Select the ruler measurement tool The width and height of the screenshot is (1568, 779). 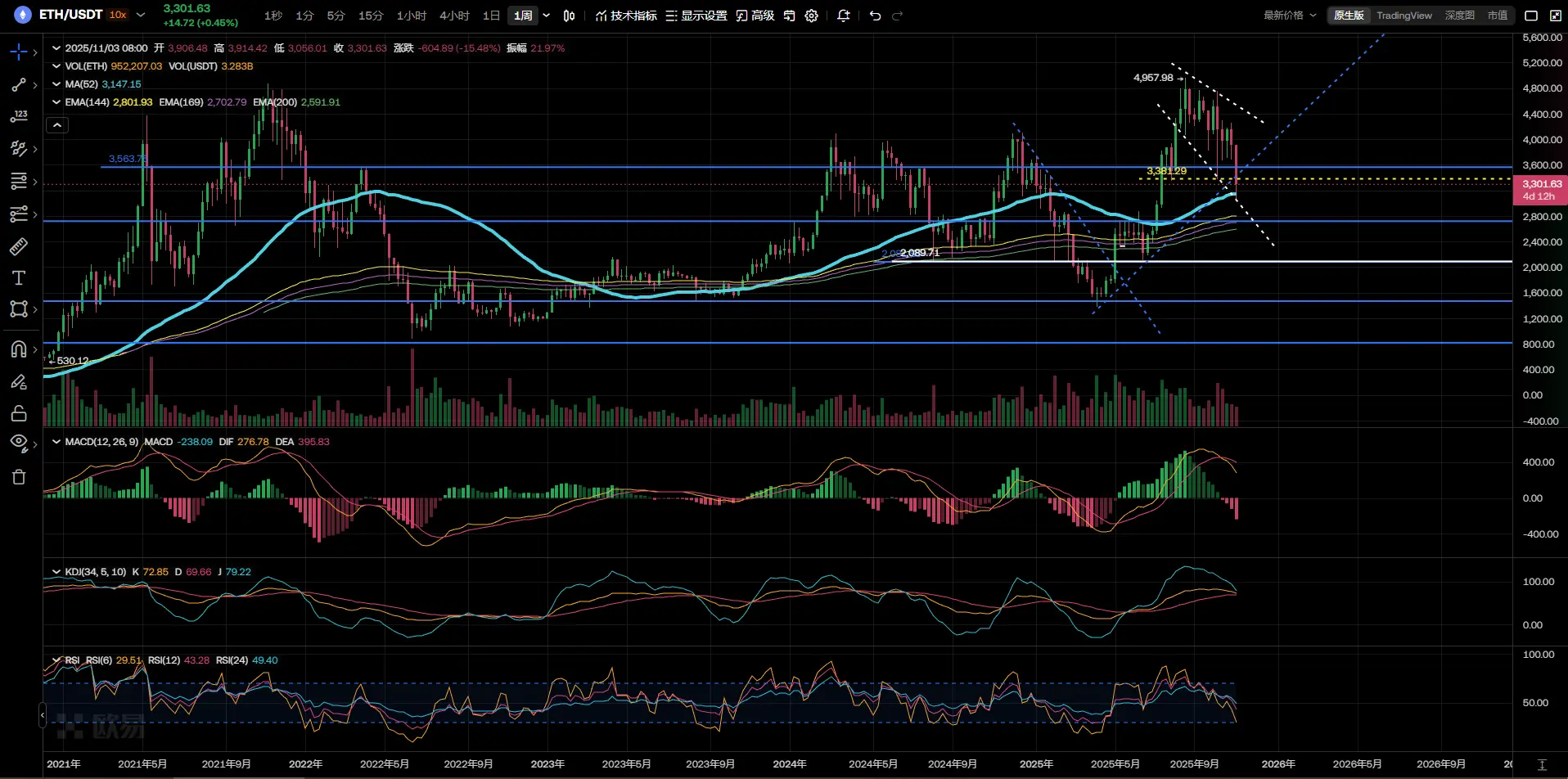click(18, 245)
